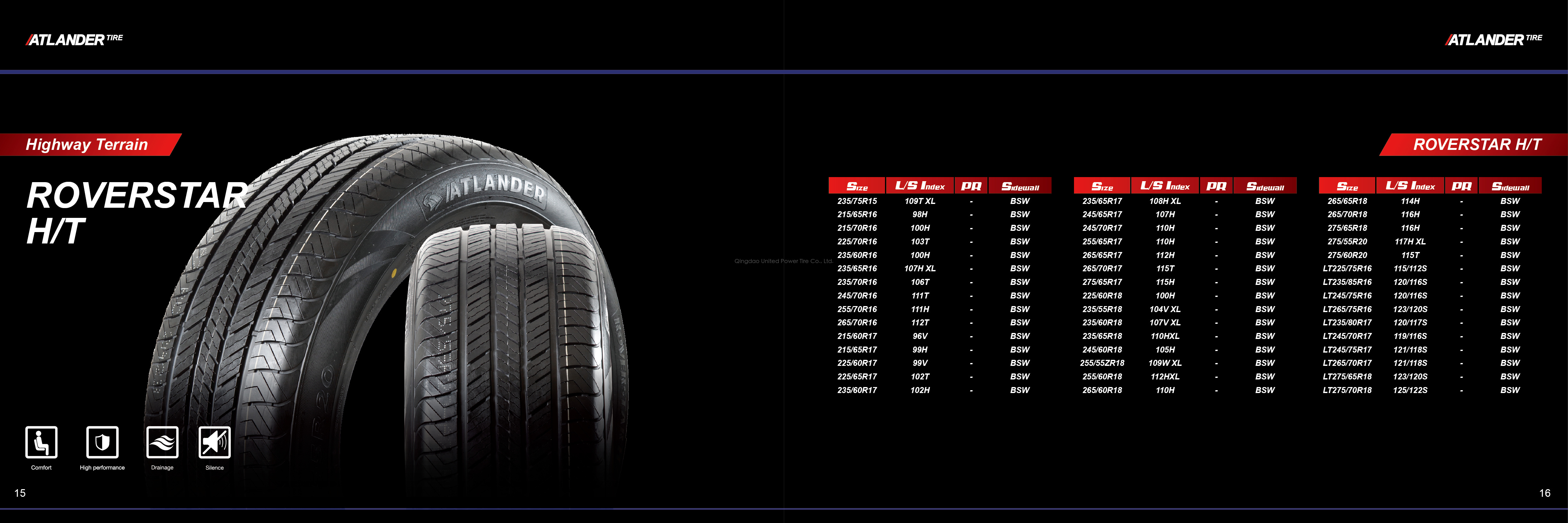Select size 275/60R20
Image resolution: width=1568 pixels, height=523 pixels.
1347,255
